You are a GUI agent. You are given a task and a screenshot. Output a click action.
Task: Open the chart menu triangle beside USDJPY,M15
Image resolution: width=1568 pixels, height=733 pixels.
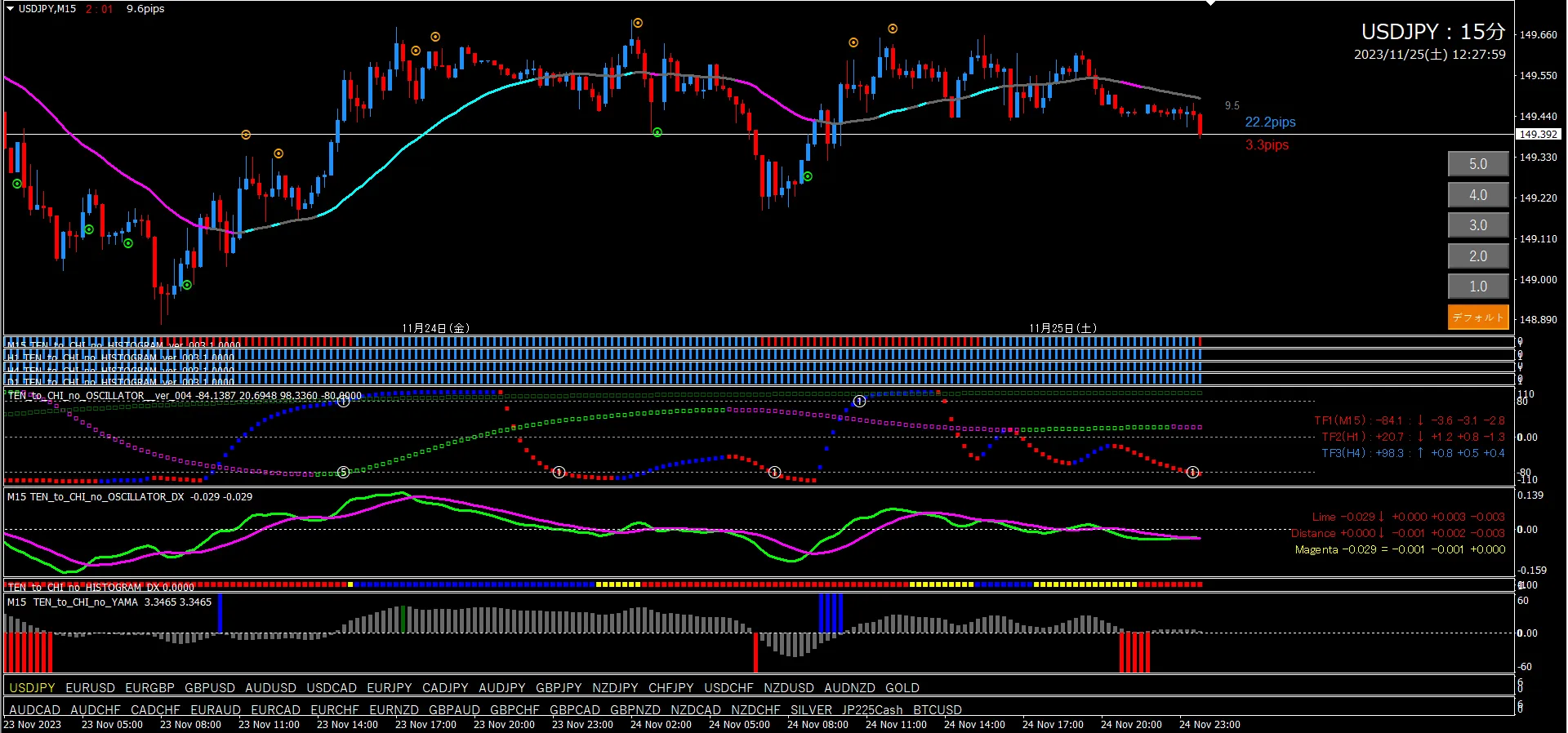10,9
